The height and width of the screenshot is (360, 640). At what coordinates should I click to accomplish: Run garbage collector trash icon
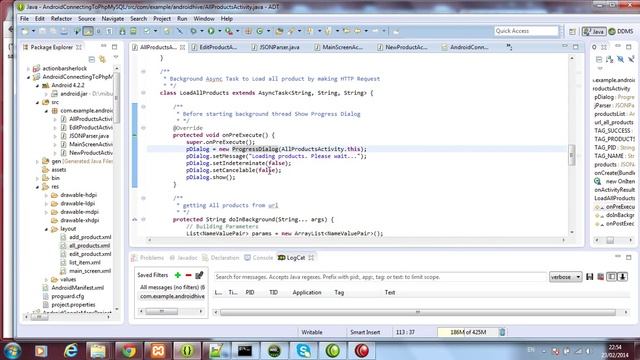coord(502,332)
